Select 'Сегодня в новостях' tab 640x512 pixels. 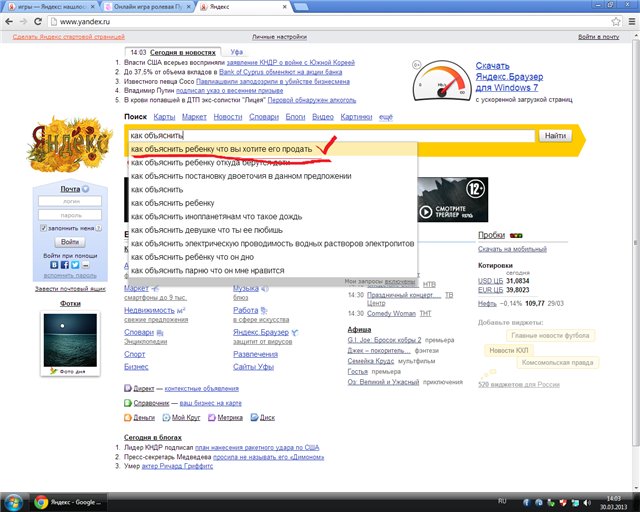[x=182, y=52]
